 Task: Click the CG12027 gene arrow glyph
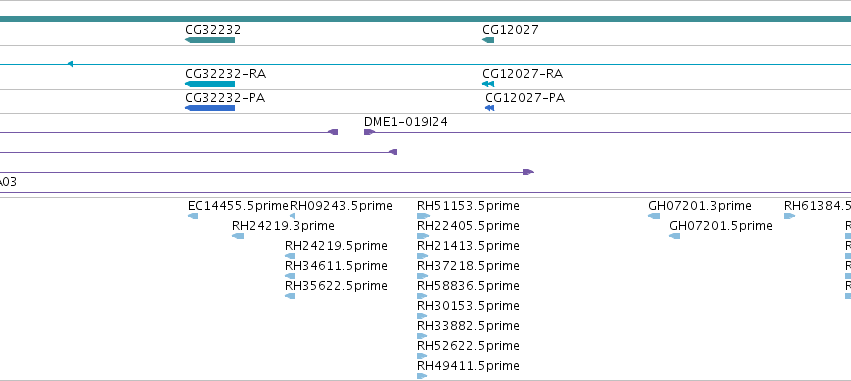(x=488, y=40)
